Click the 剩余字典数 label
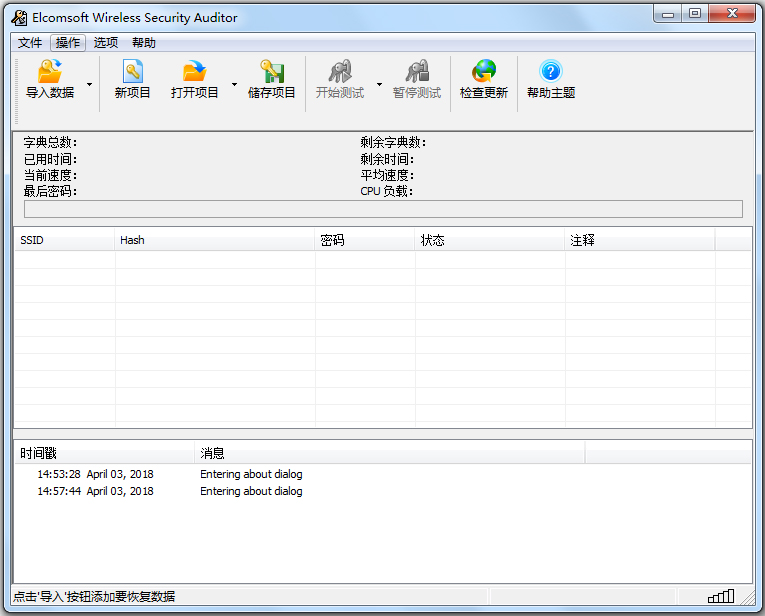This screenshot has width=765, height=616. (393, 142)
